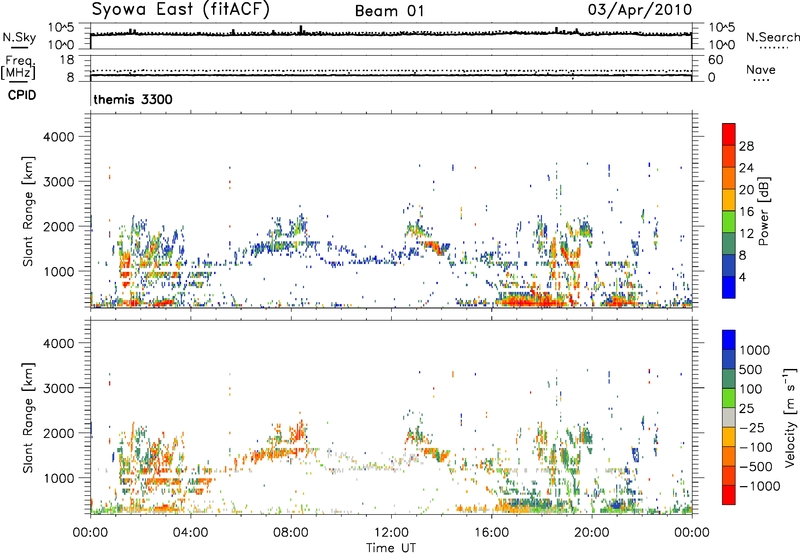Click the '3000' tick on the velocity panel axis
This screenshot has height=554, width=800.
click(59, 388)
